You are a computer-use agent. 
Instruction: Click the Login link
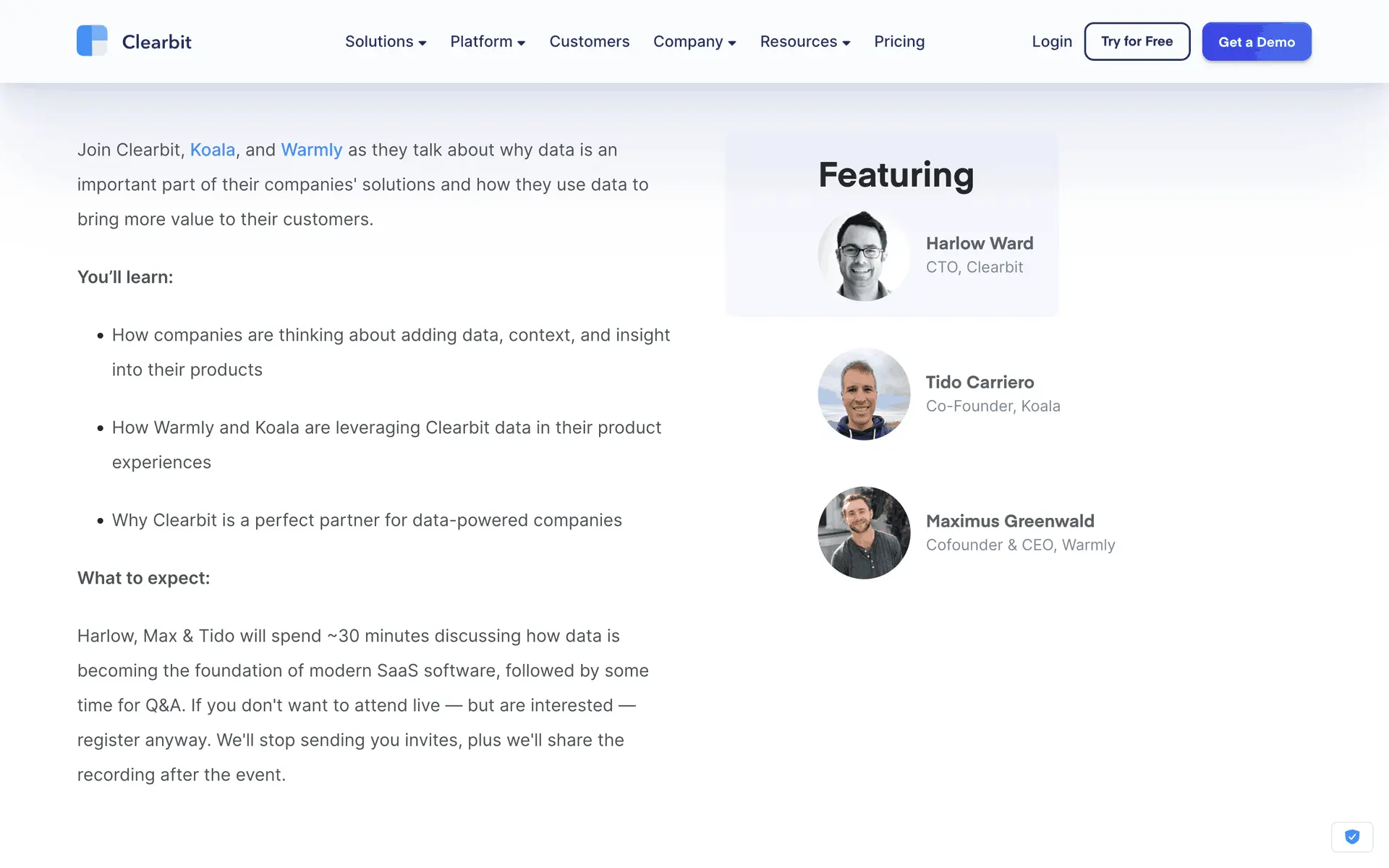[x=1051, y=42]
